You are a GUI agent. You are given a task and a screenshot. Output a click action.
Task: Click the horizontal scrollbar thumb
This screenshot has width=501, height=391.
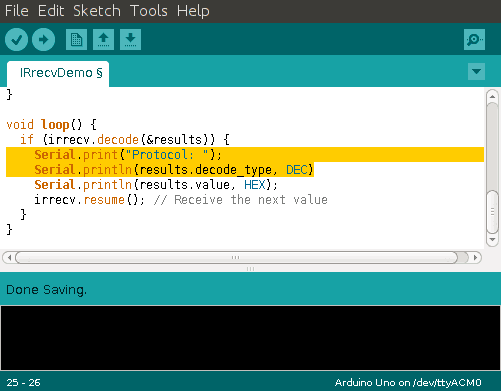click(x=236, y=257)
